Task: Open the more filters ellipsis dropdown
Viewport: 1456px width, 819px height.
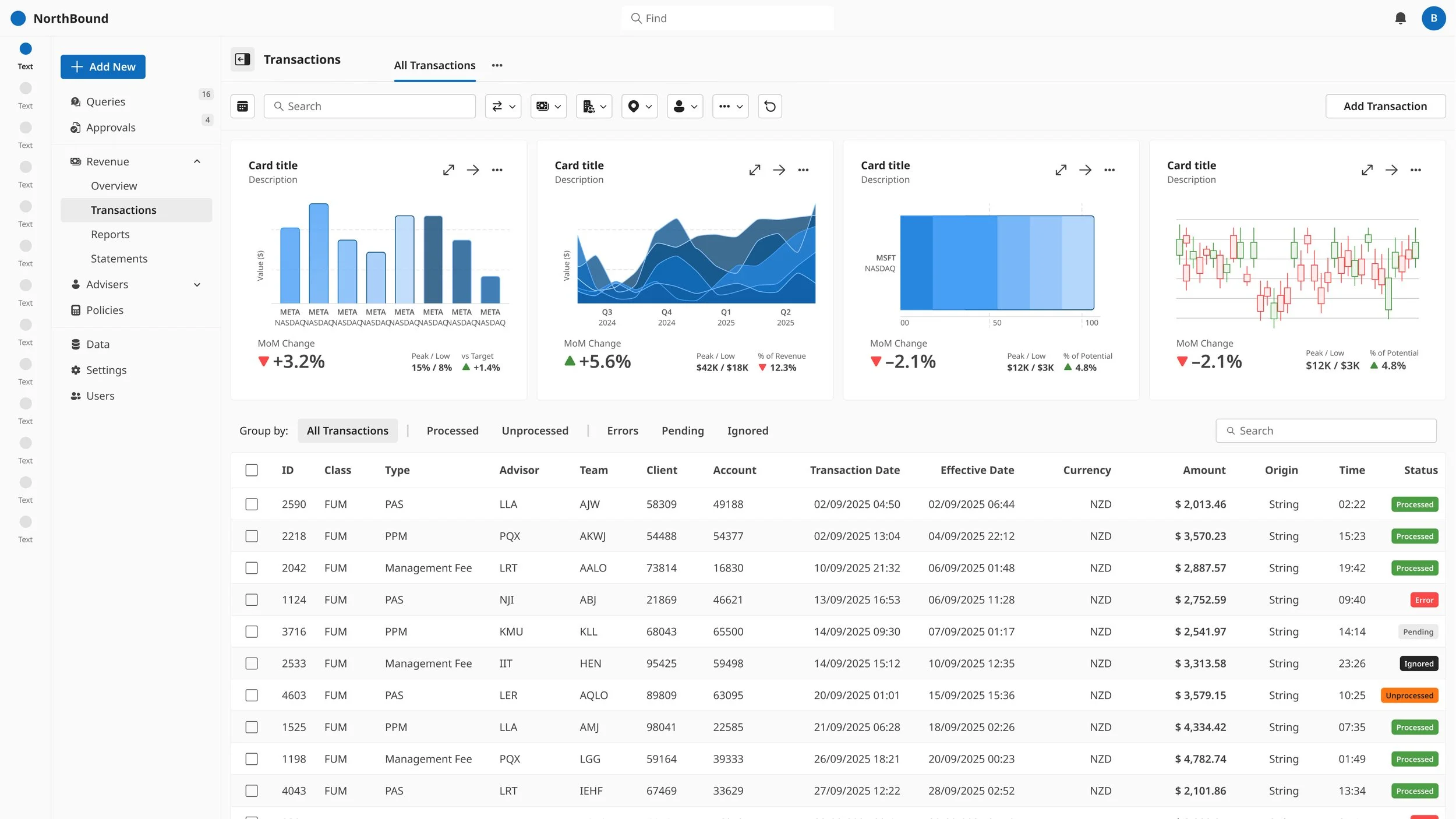Action: [730, 106]
